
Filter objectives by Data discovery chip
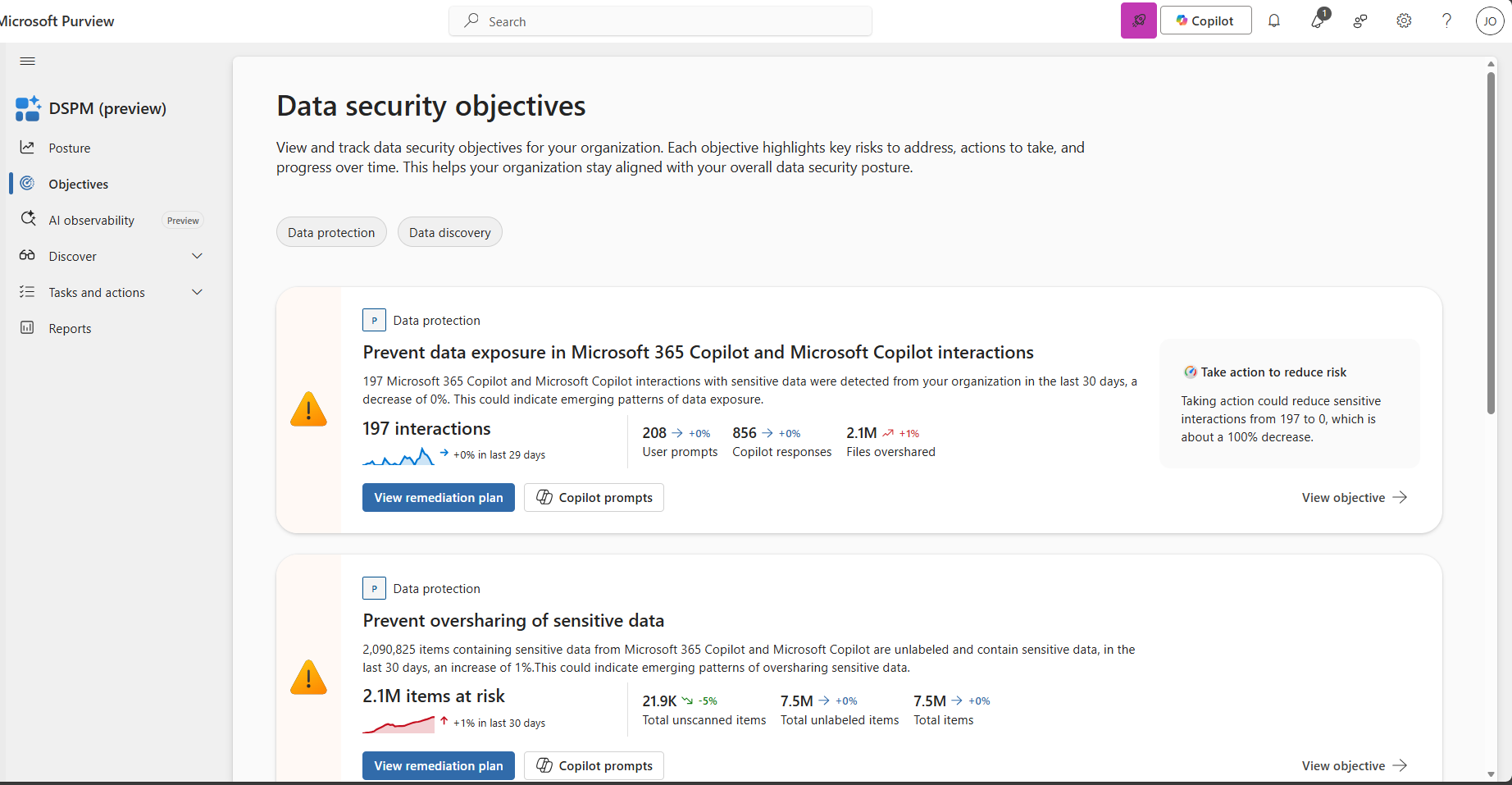(450, 232)
